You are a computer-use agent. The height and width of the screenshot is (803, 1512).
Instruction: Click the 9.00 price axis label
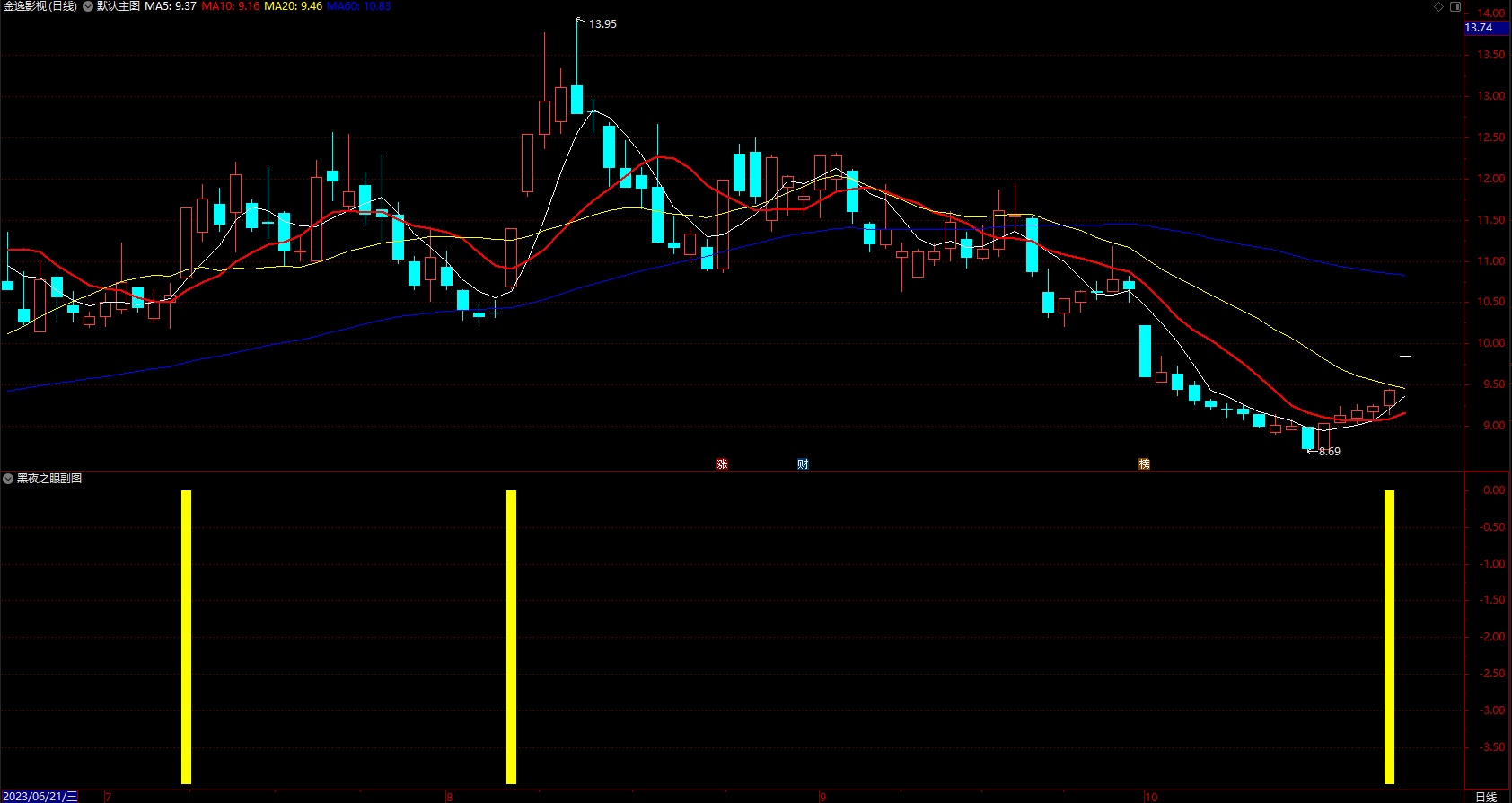coord(1494,426)
